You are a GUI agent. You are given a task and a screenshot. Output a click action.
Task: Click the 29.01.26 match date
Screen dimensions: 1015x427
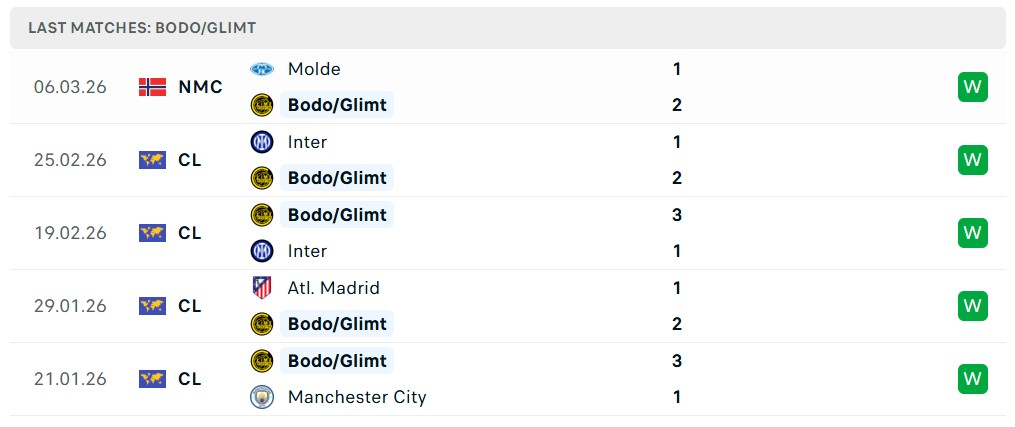70,306
